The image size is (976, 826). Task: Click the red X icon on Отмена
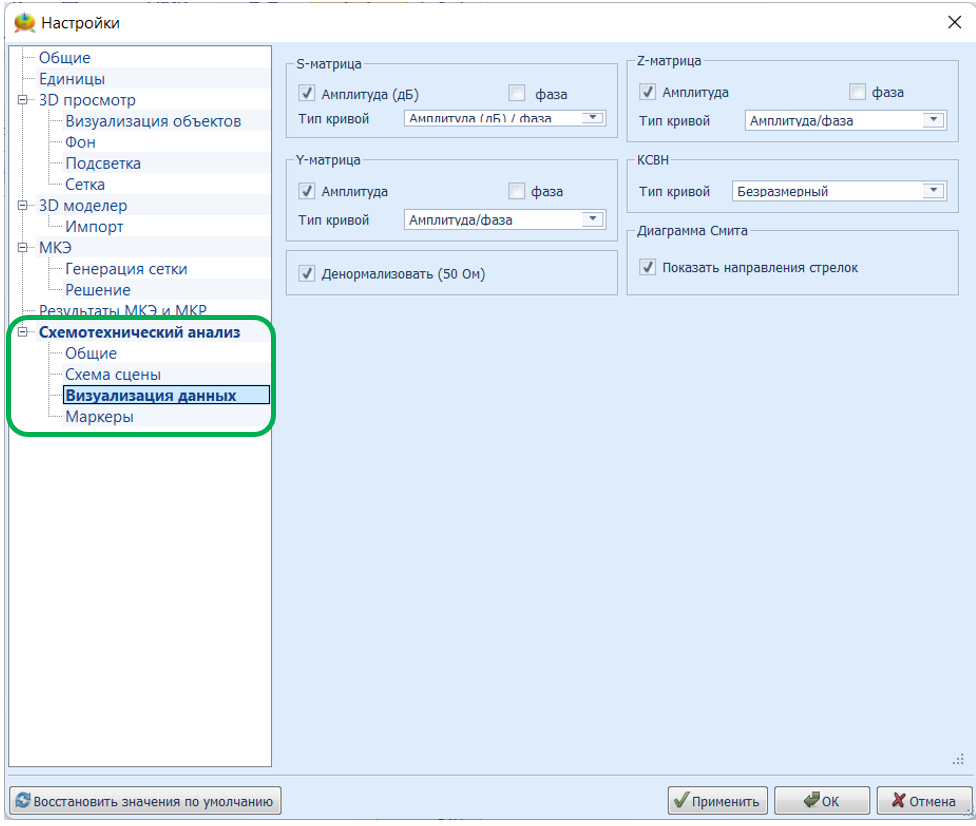coord(899,801)
